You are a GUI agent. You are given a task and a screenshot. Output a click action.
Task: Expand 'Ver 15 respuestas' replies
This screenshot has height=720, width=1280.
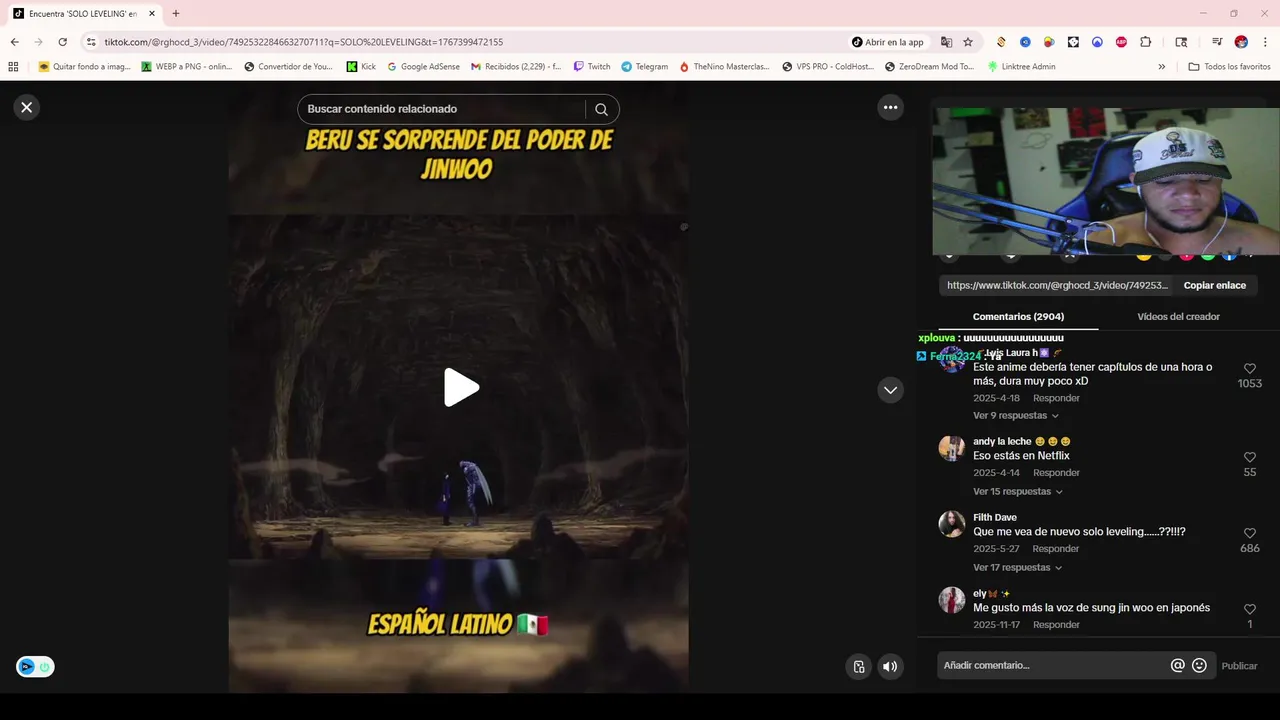(x=1018, y=492)
